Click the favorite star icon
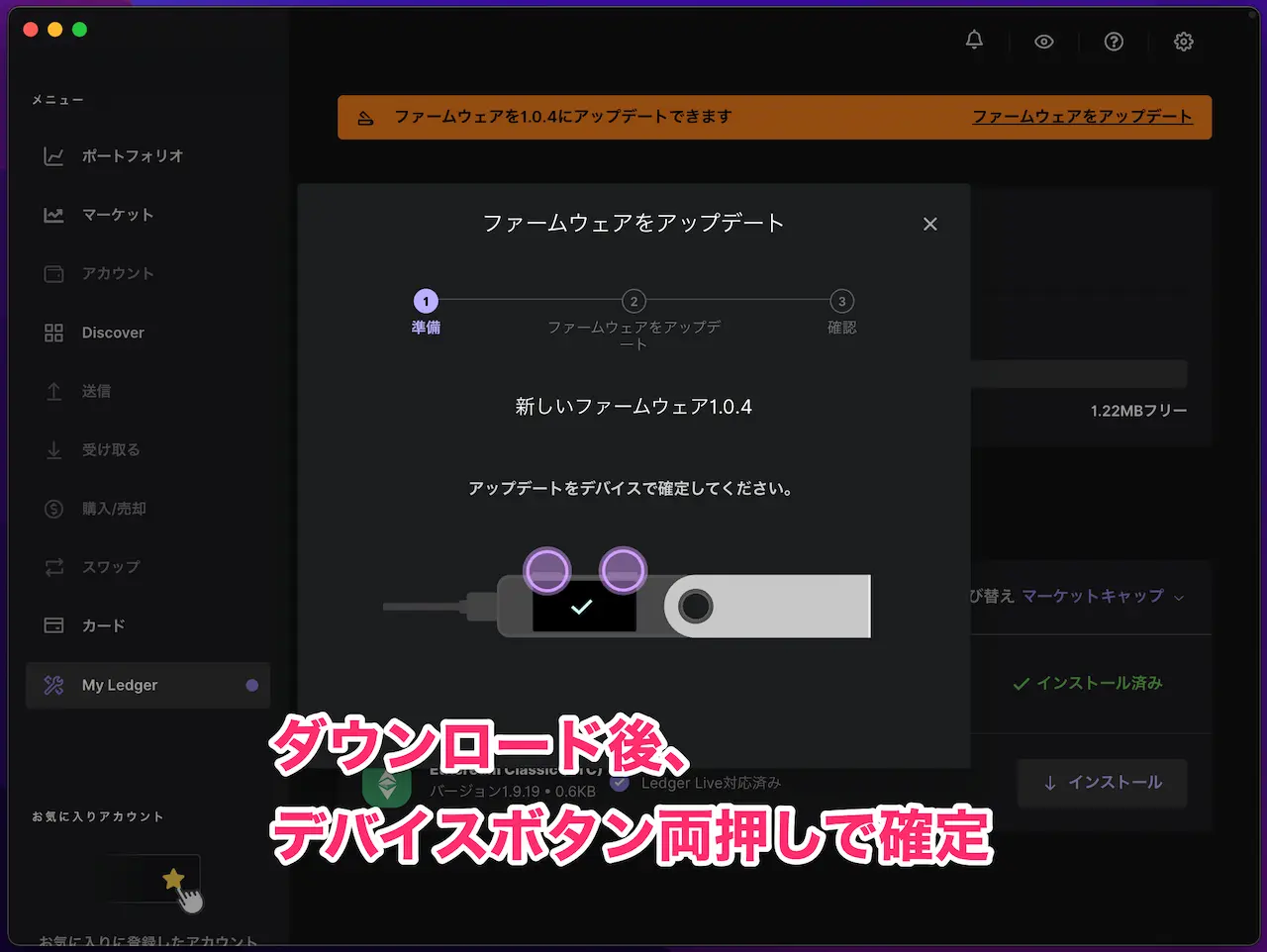1267x952 pixels. click(x=173, y=879)
